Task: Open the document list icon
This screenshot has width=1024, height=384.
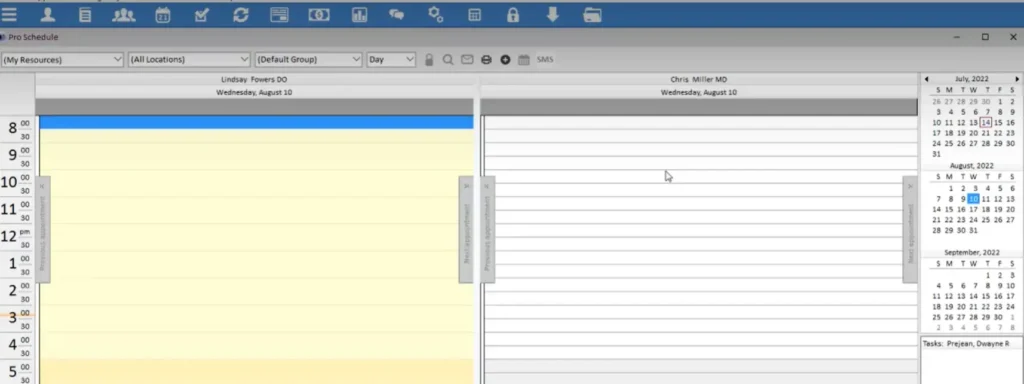Action: coord(85,14)
